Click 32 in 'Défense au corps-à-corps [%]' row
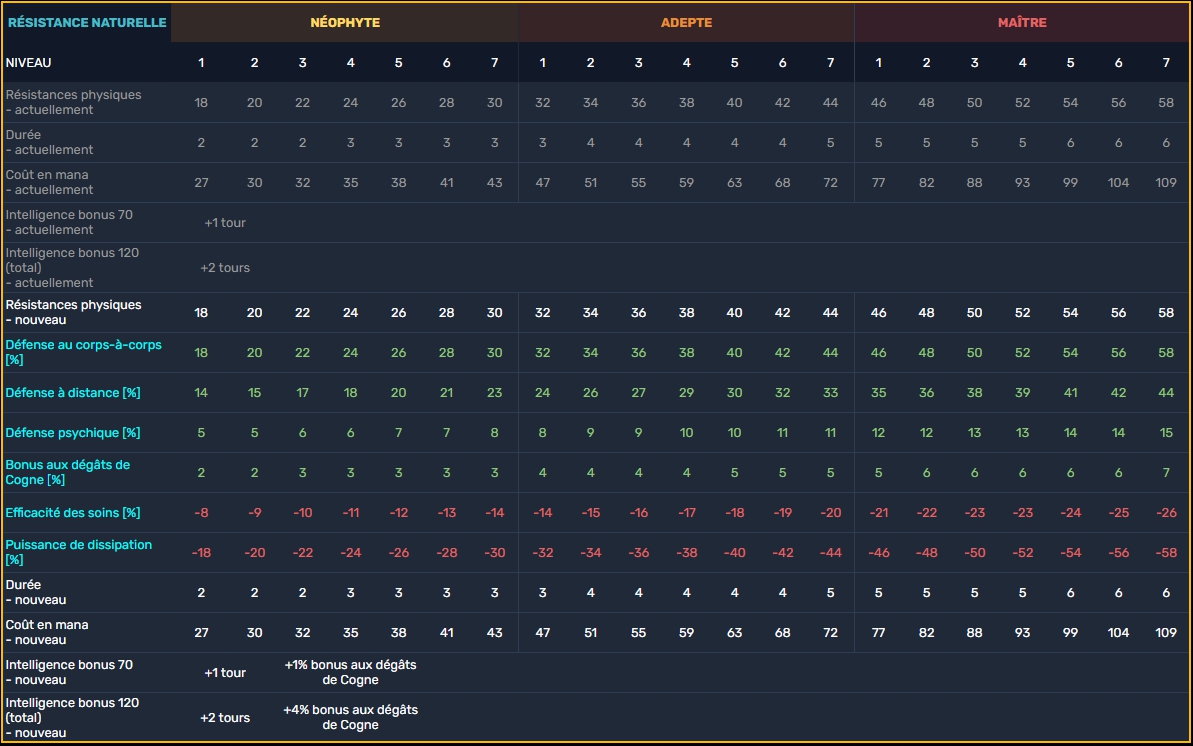The height and width of the screenshot is (746, 1193). pos(542,352)
